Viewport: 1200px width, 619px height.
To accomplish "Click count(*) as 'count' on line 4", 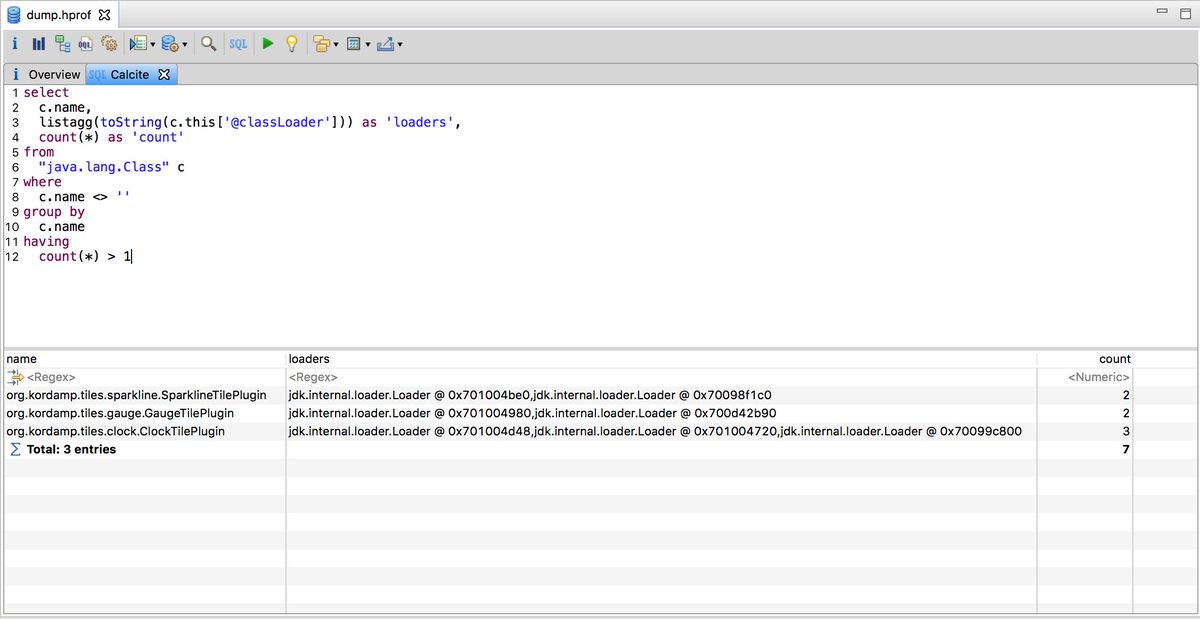I will (111, 137).
